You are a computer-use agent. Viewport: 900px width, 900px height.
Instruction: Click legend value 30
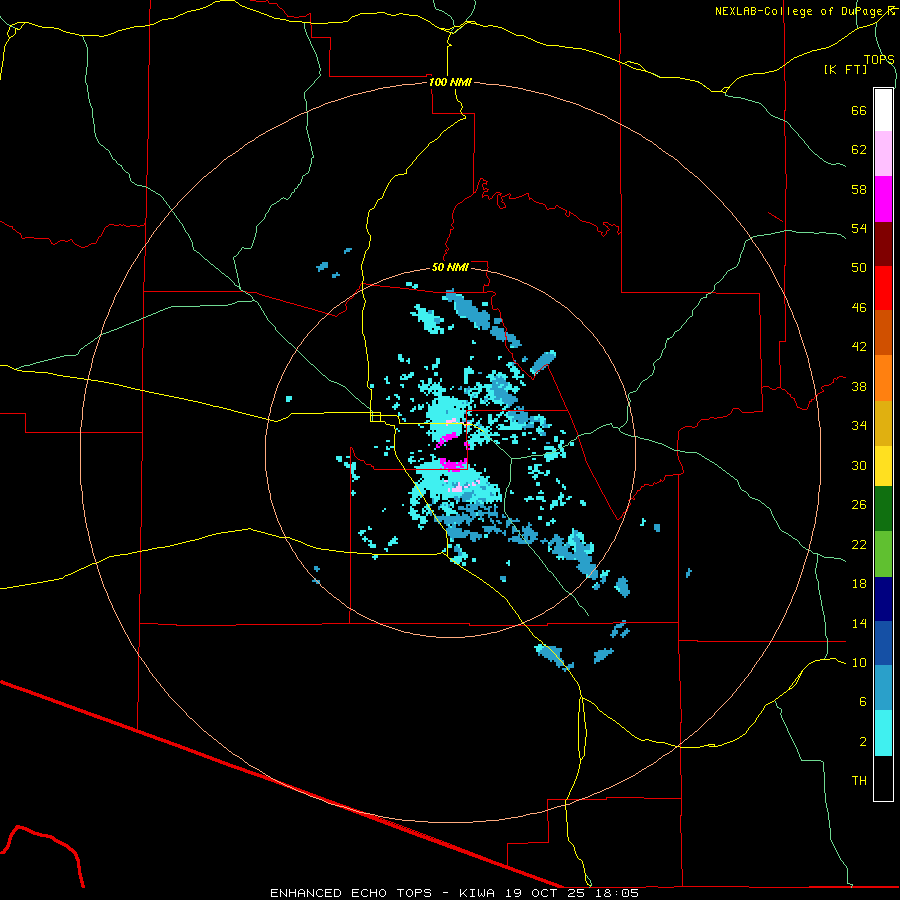[859, 465]
